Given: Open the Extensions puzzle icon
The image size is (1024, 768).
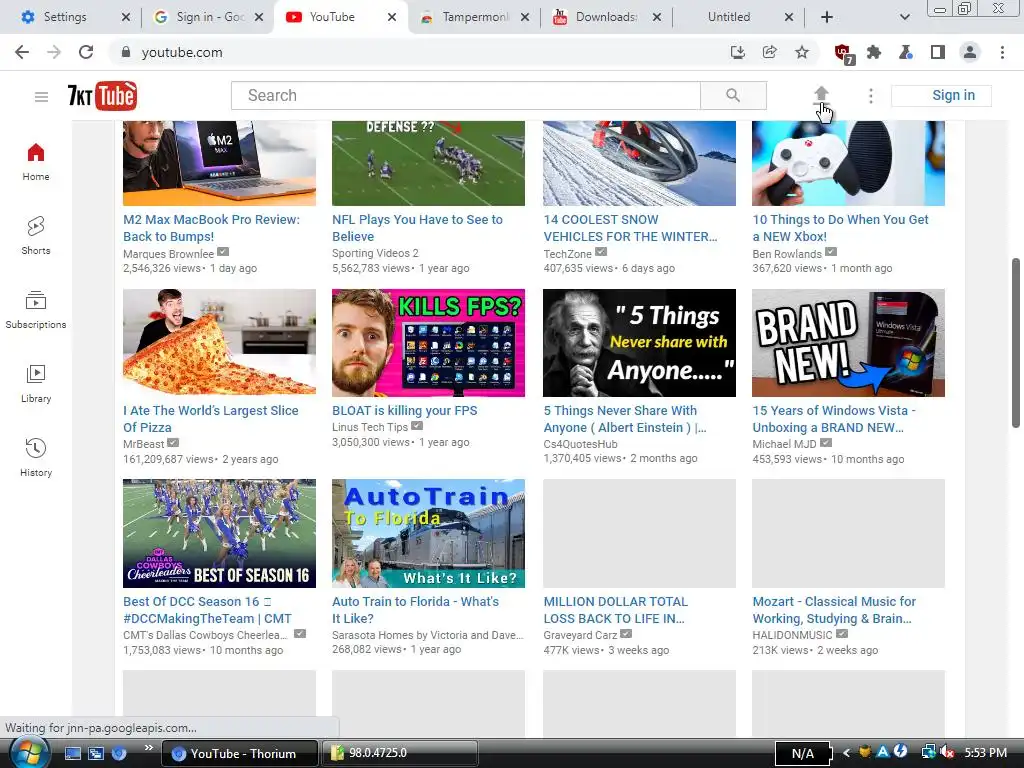Looking at the screenshot, I should tap(874, 52).
